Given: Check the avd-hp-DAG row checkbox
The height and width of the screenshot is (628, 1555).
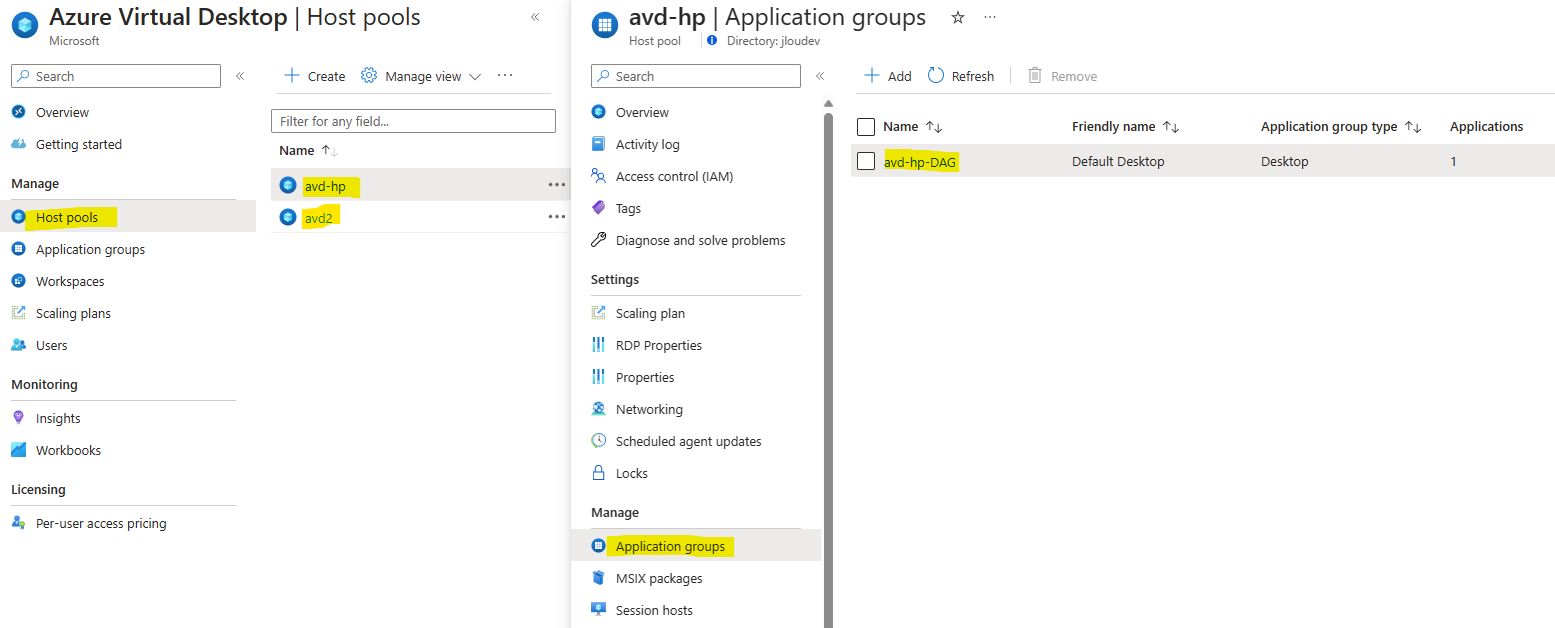Looking at the screenshot, I should (x=866, y=161).
